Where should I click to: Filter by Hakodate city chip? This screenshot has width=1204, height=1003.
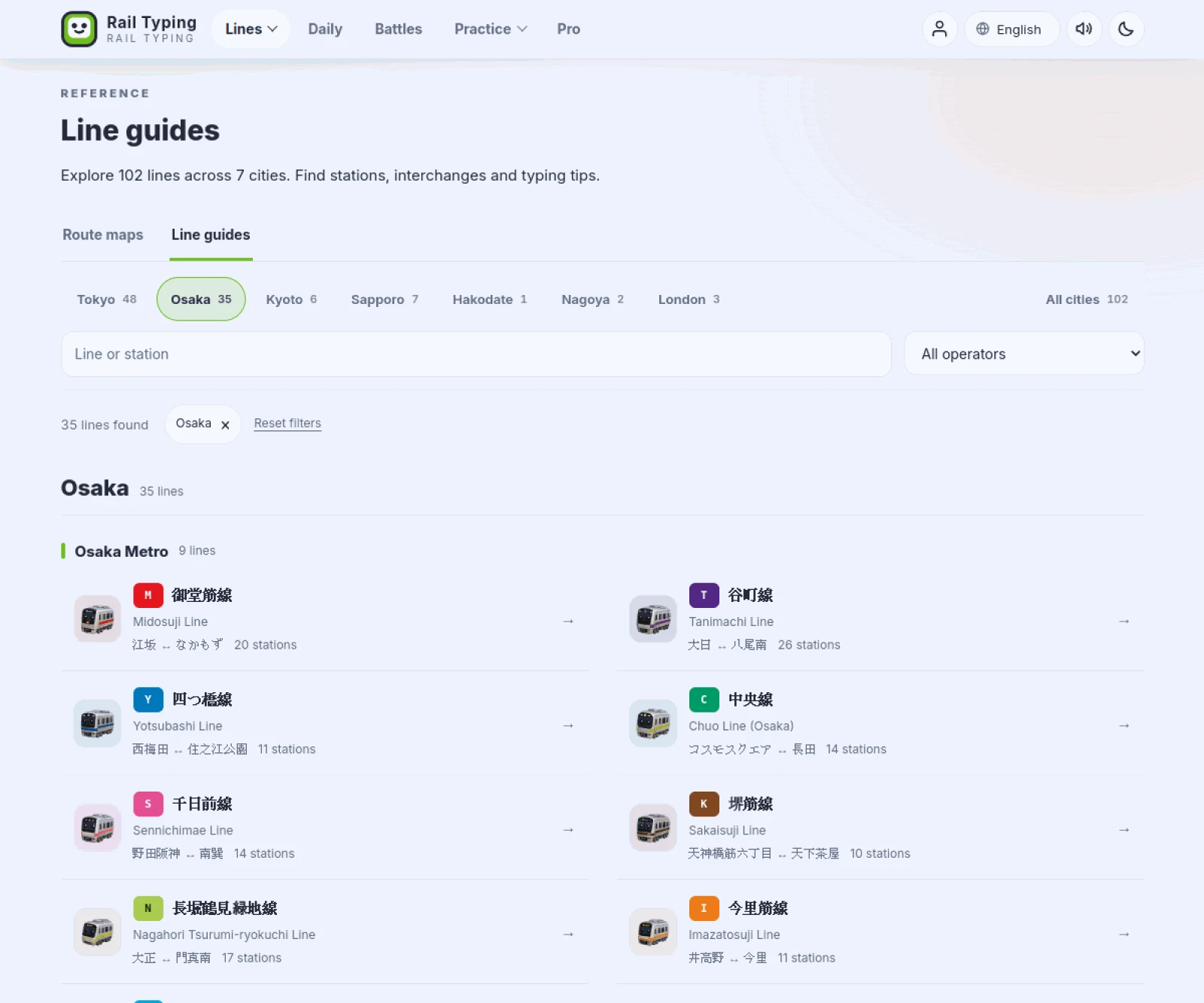click(x=490, y=299)
